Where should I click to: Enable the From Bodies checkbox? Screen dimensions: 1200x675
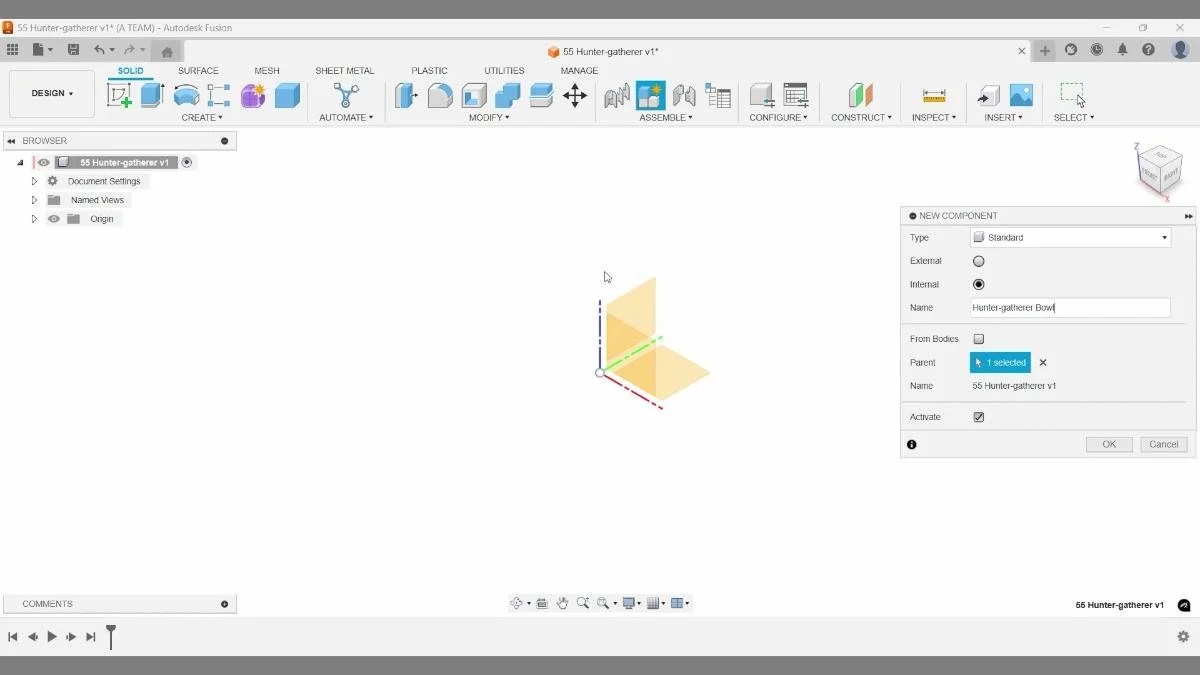978,338
